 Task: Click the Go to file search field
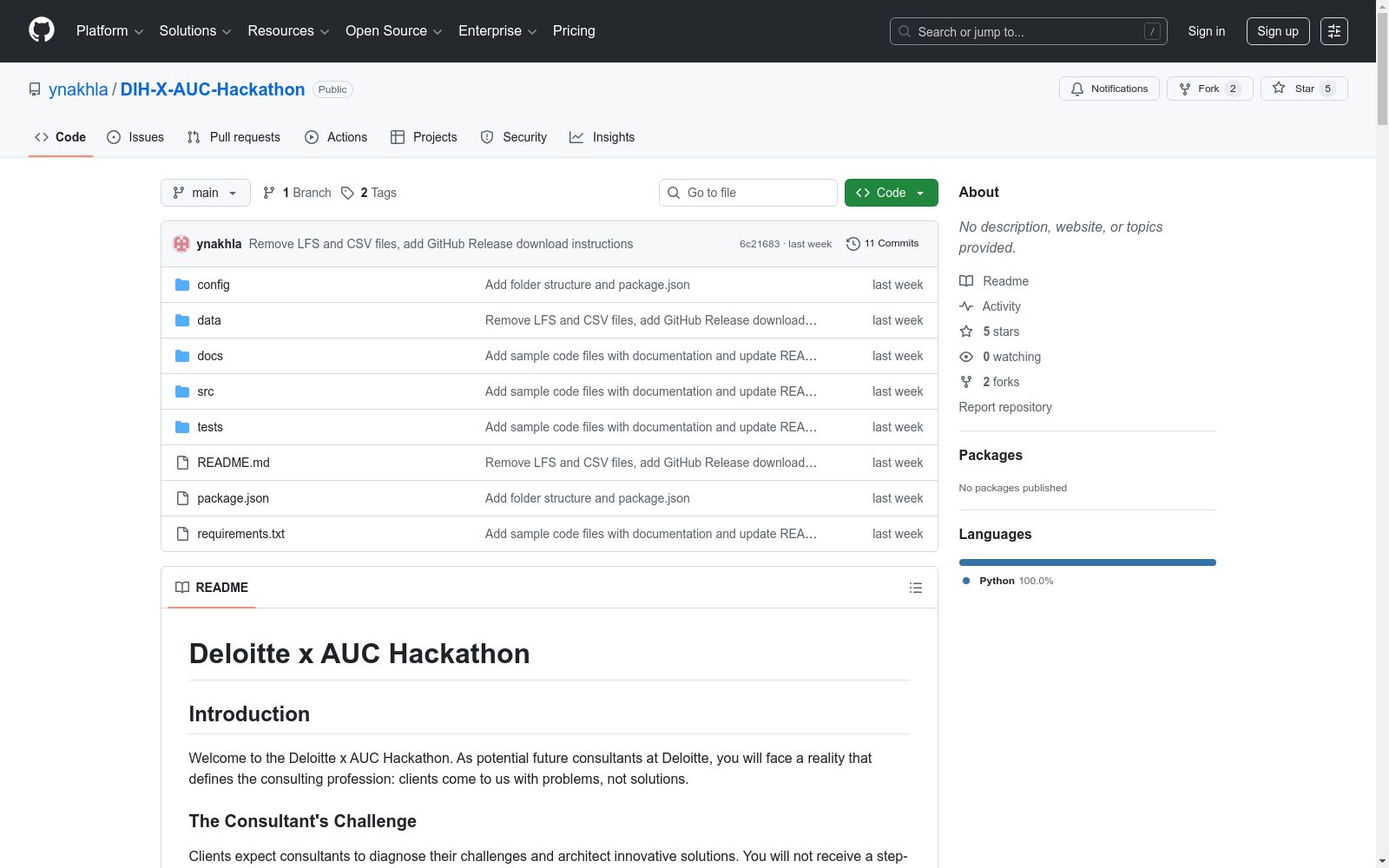[x=748, y=193]
